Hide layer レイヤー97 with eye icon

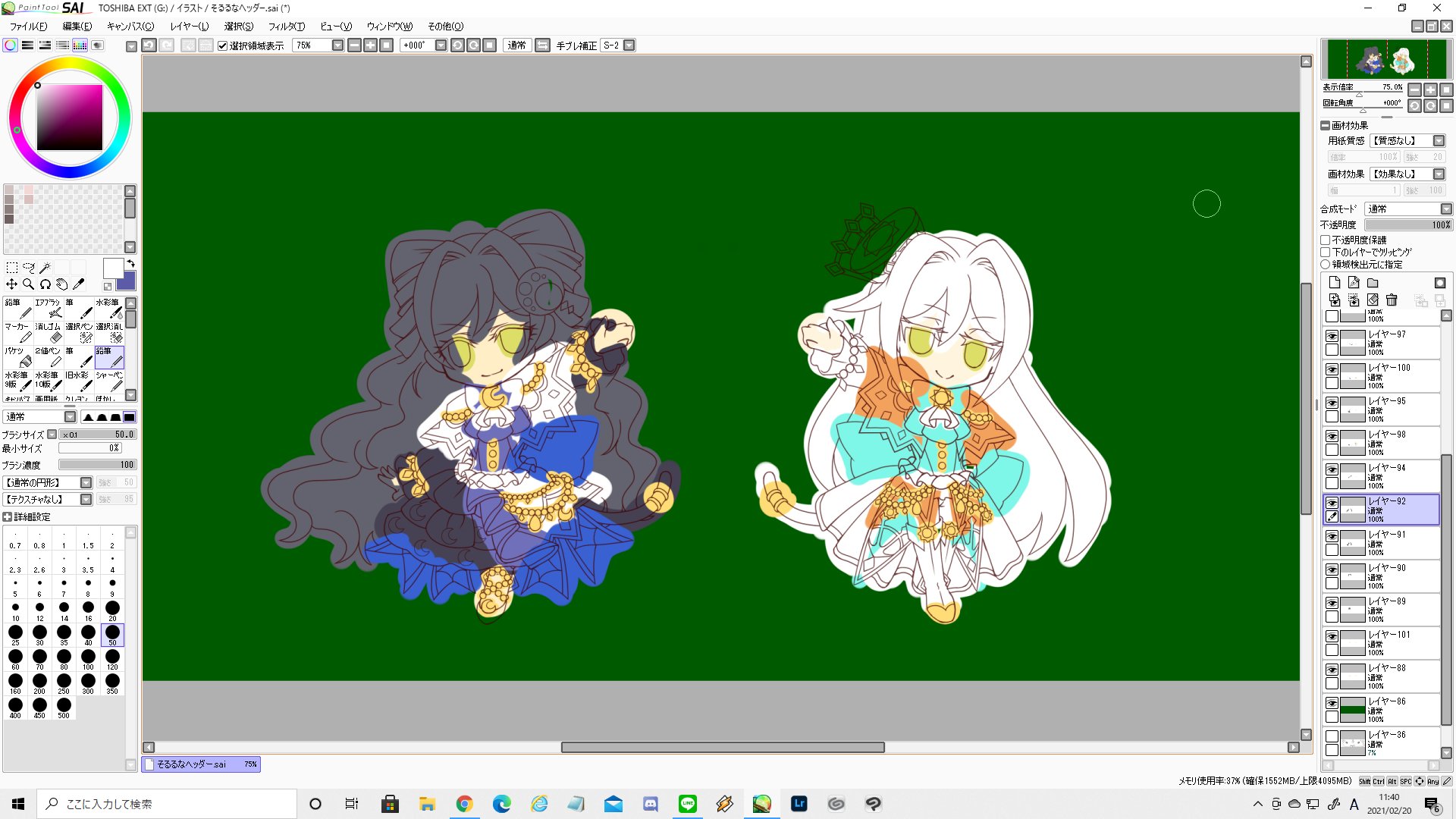point(1332,336)
